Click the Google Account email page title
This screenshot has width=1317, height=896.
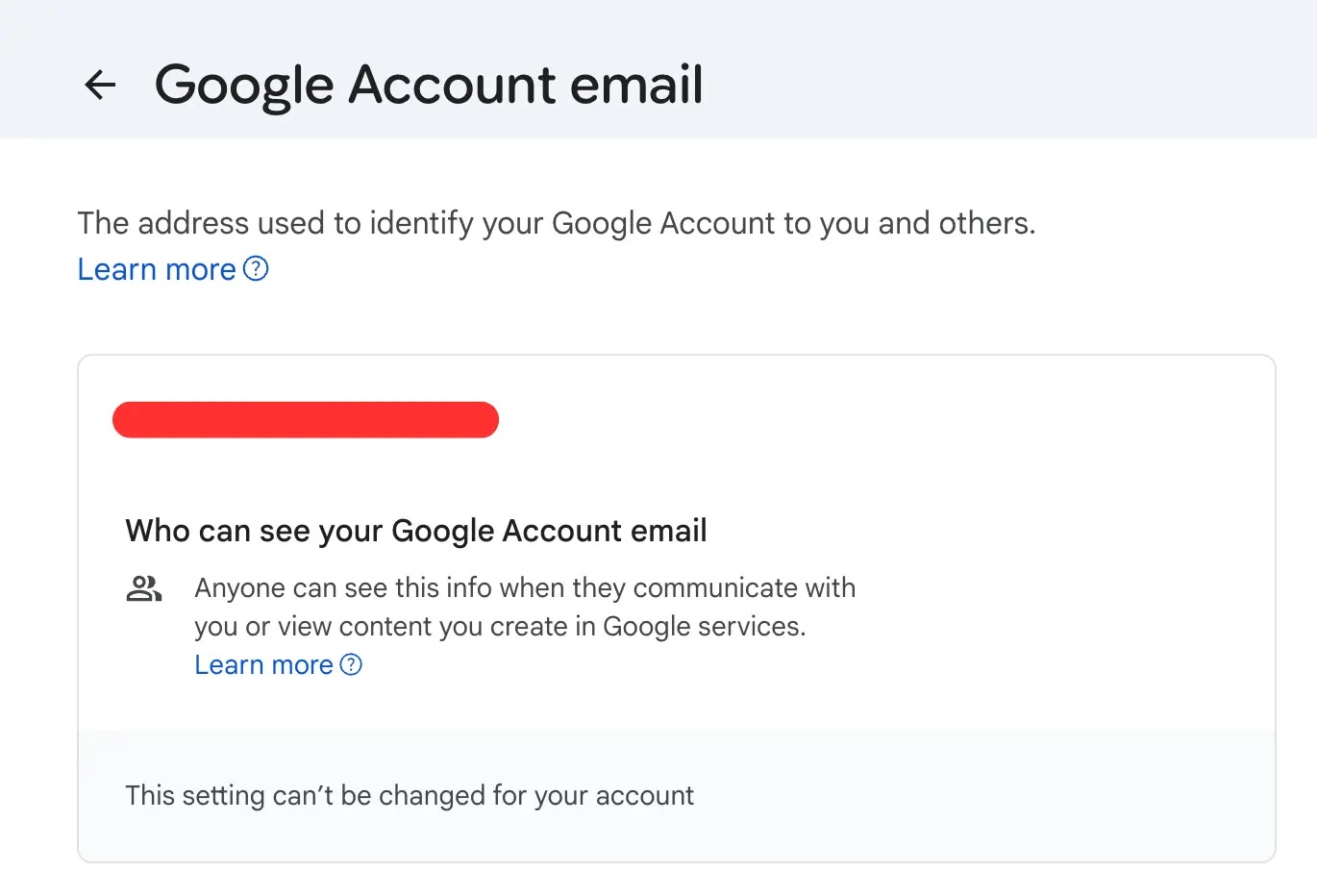pos(429,85)
